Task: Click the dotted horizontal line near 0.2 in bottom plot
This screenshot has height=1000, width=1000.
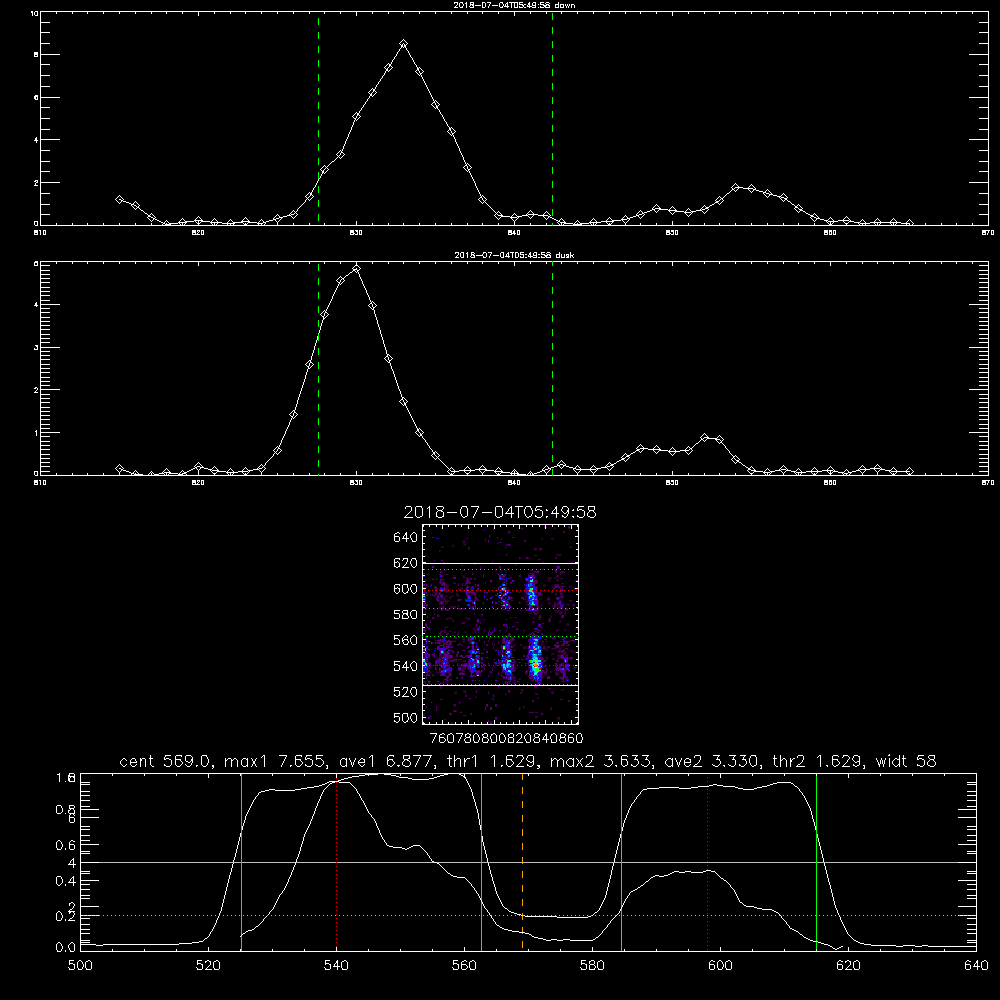Action: [x=528, y=915]
